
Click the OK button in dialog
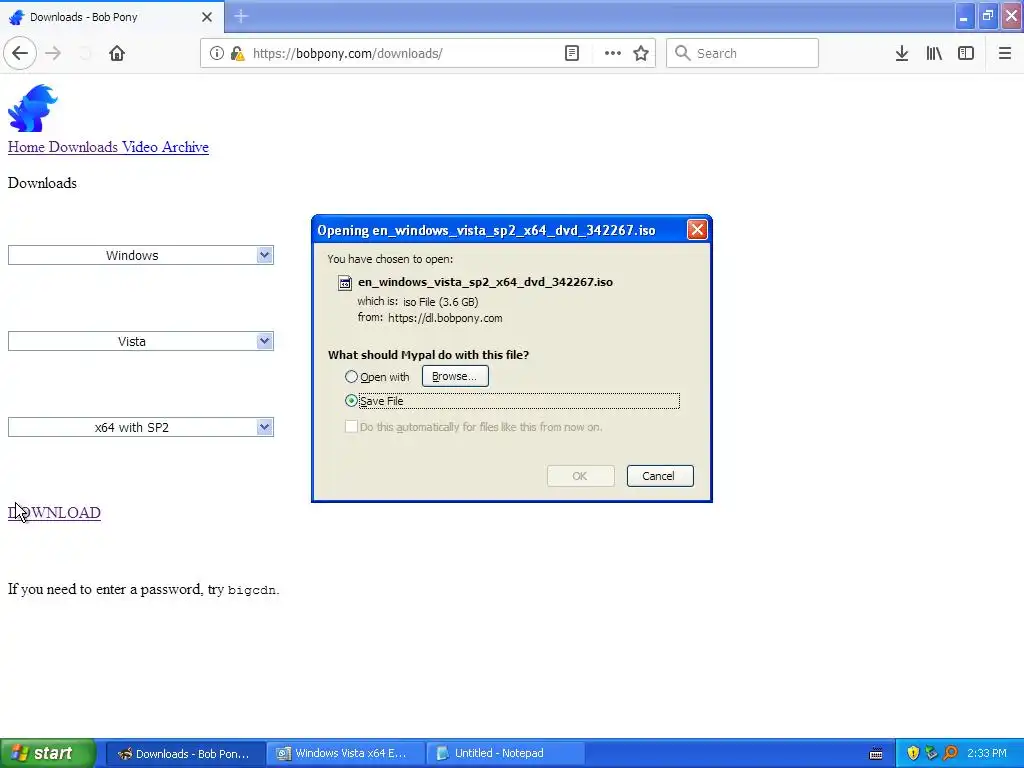[580, 476]
